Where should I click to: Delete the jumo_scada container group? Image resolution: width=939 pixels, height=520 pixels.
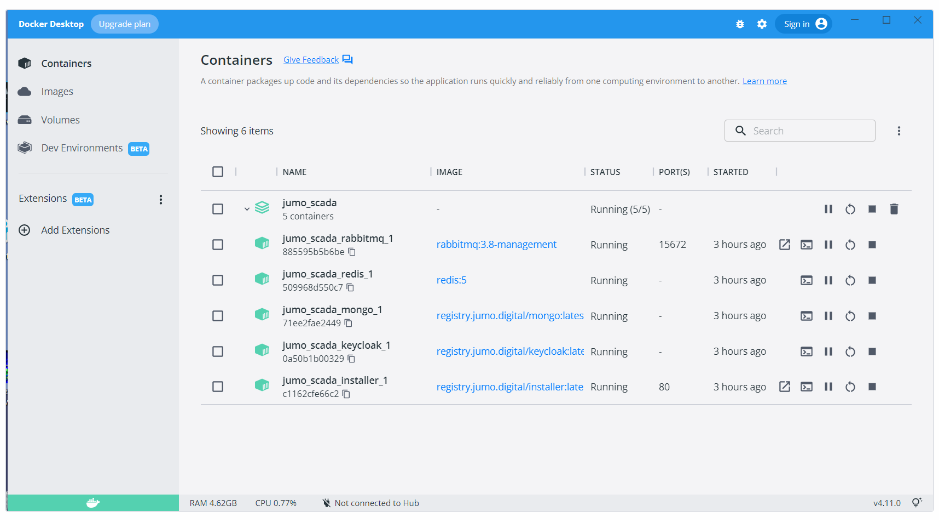pyautogui.click(x=894, y=209)
